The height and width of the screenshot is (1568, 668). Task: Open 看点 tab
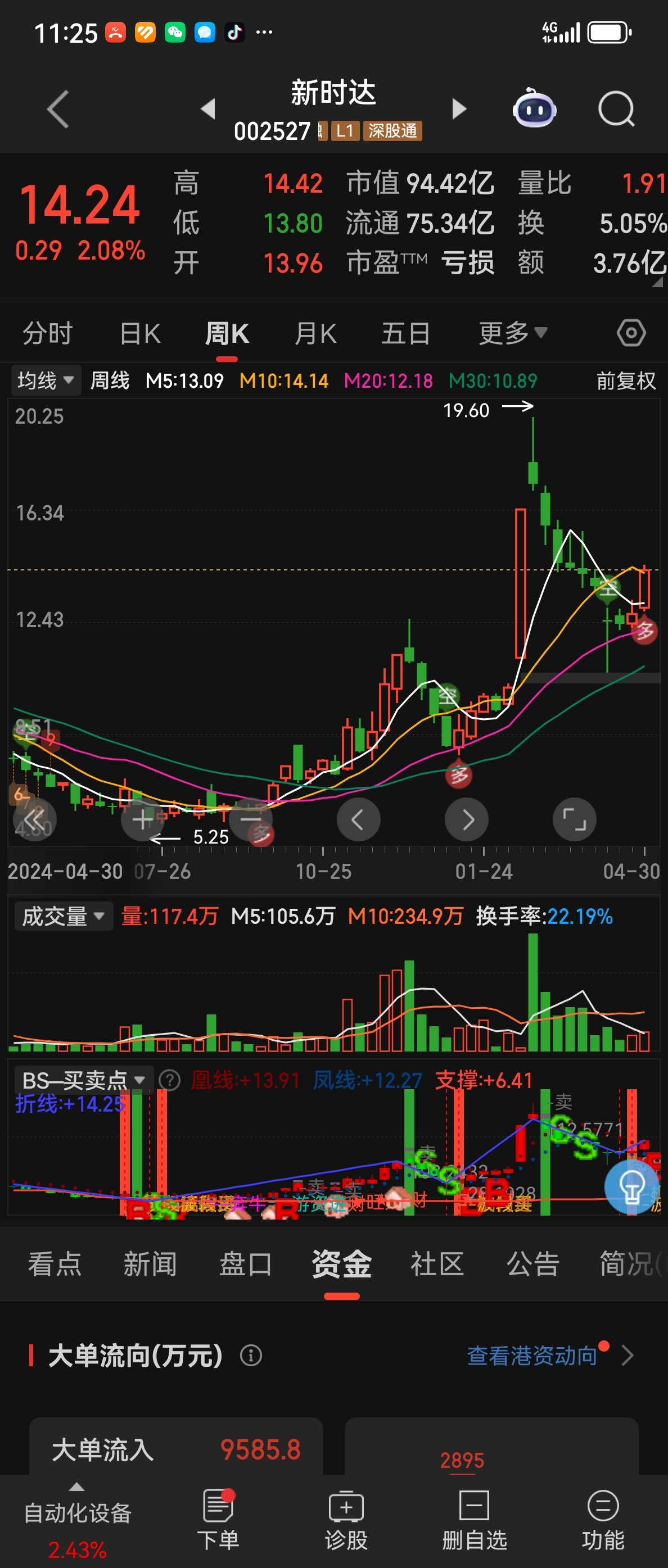[55, 1263]
